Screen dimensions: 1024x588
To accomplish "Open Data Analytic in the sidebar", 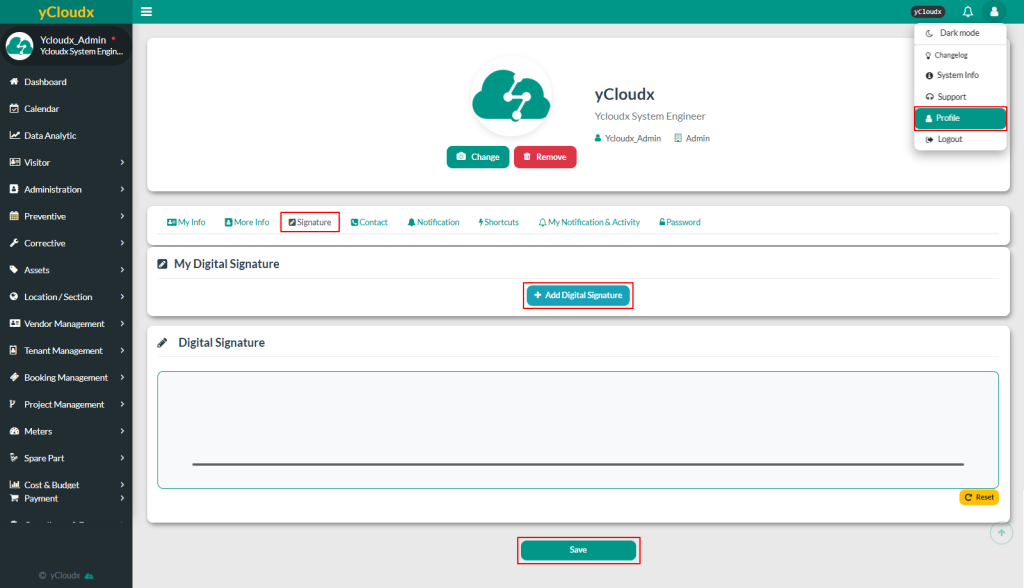I will [50, 136].
